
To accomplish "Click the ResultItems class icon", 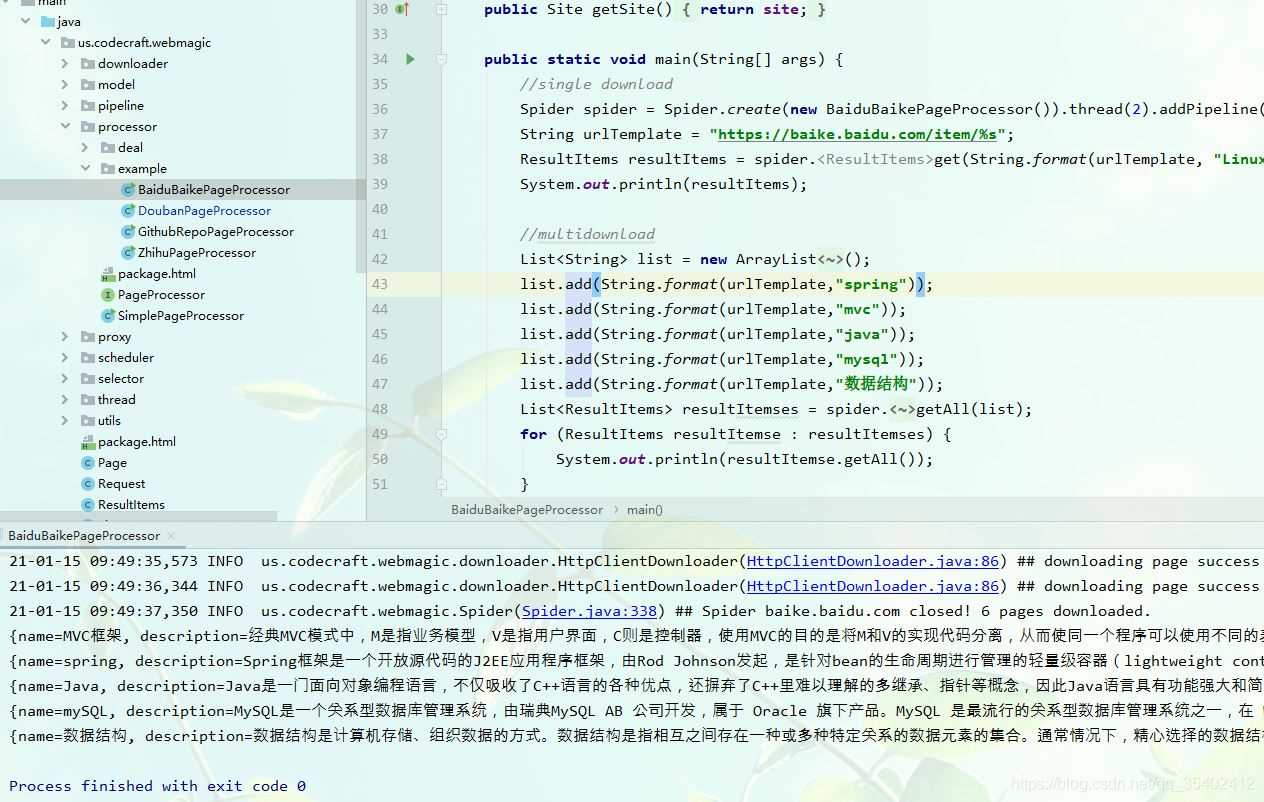I will coord(89,504).
